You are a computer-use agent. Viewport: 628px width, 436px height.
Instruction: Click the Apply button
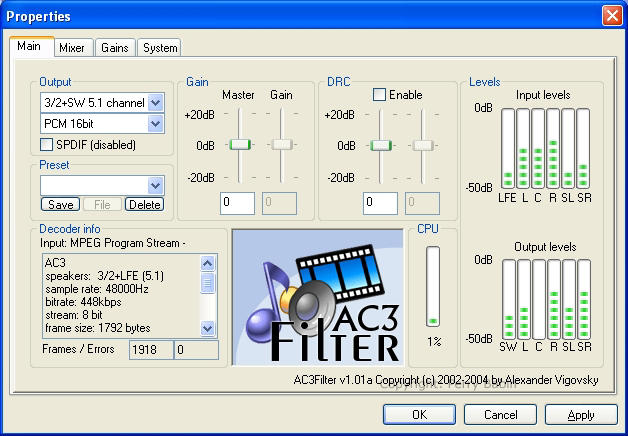click(580, 414)
